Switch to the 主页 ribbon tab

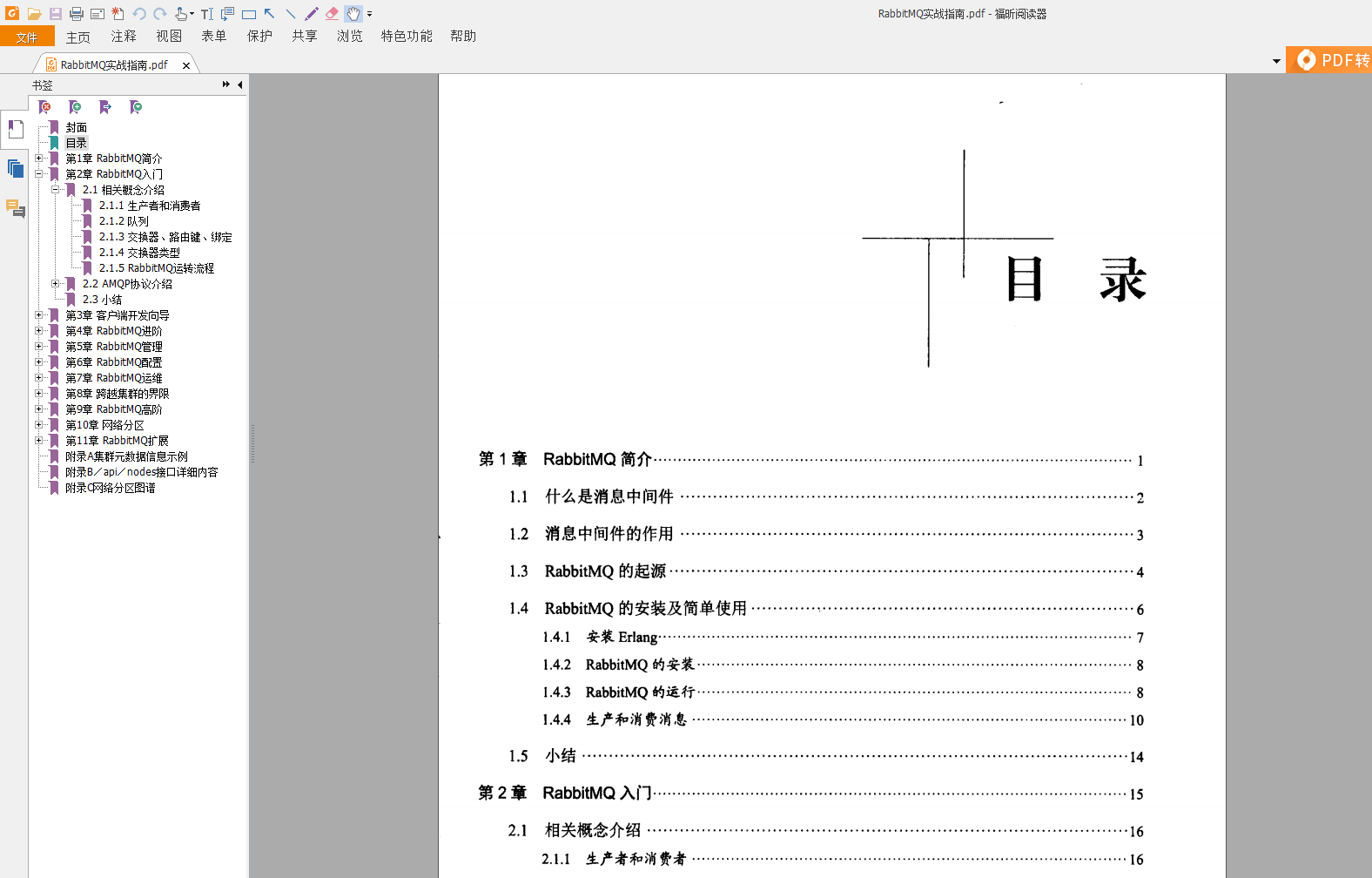(78, 37)
